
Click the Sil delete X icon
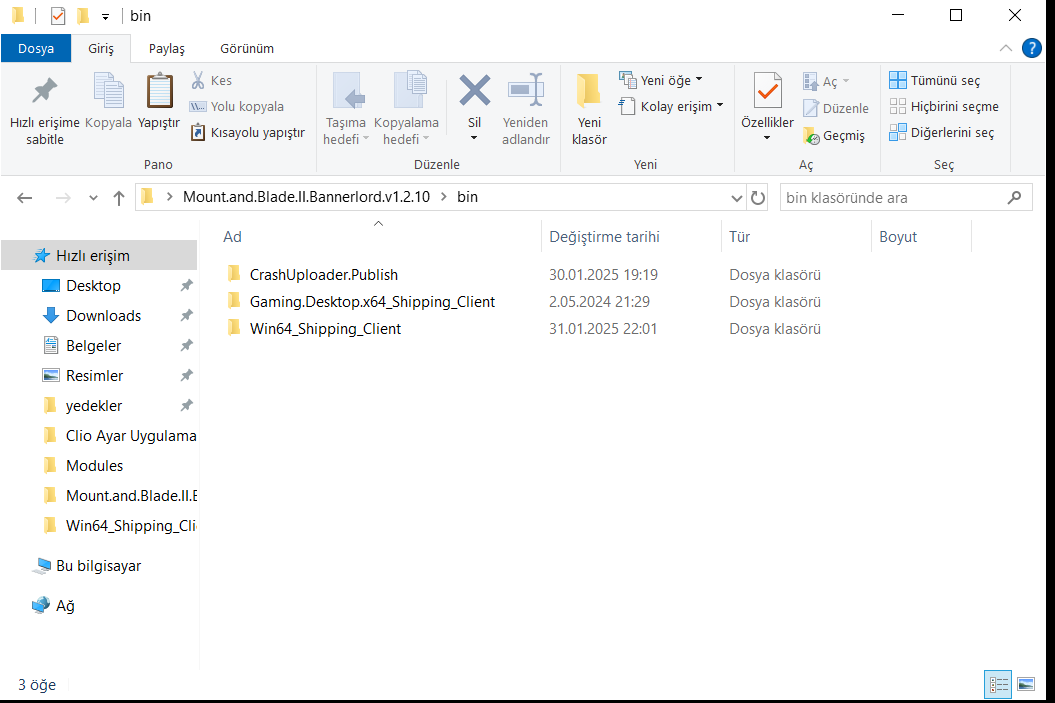tap(474, 91)
